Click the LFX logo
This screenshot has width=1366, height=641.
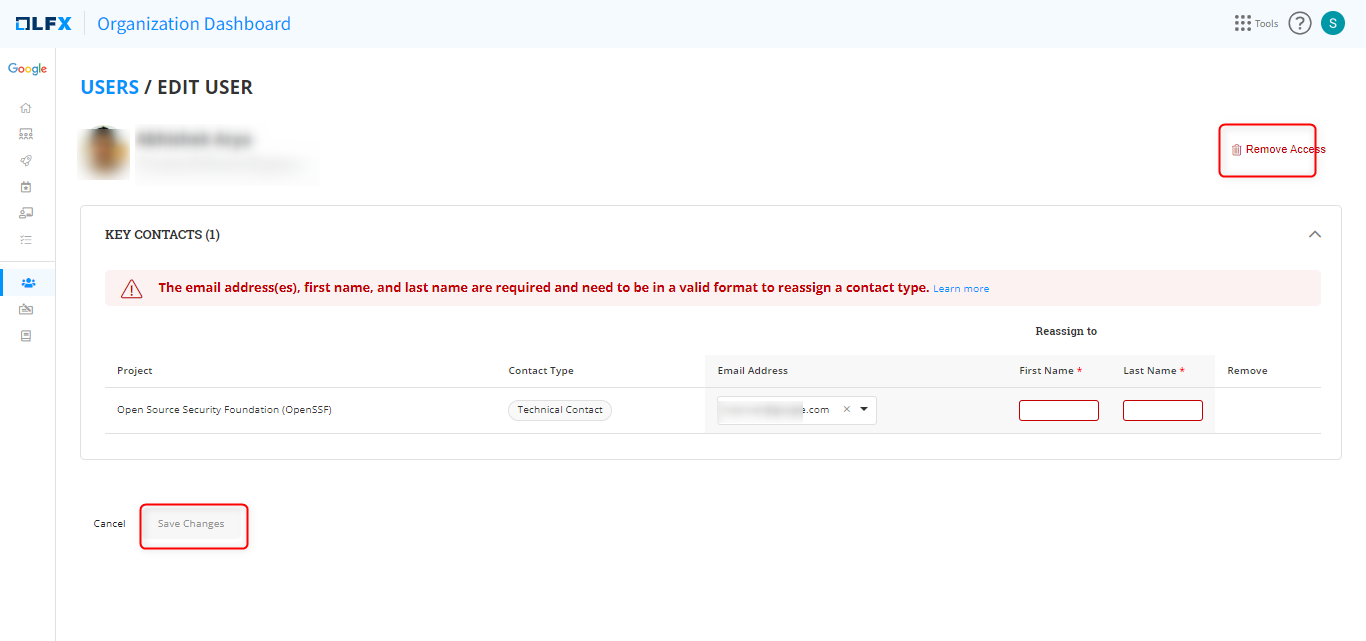click(x=44, y=23)
